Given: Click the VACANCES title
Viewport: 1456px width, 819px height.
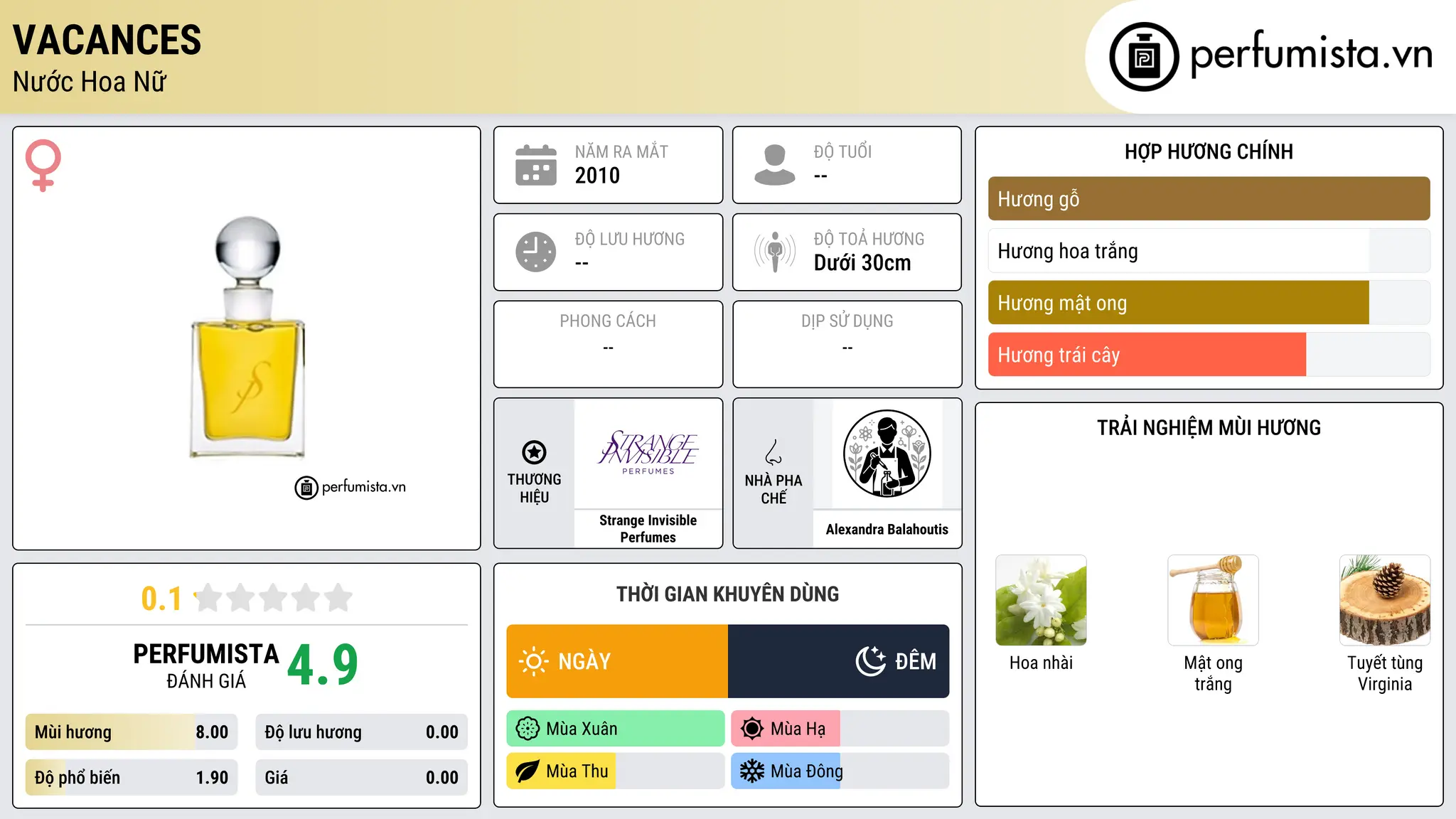Looking at the screenshot, I should pyautogui.click(x=107, y=40).
